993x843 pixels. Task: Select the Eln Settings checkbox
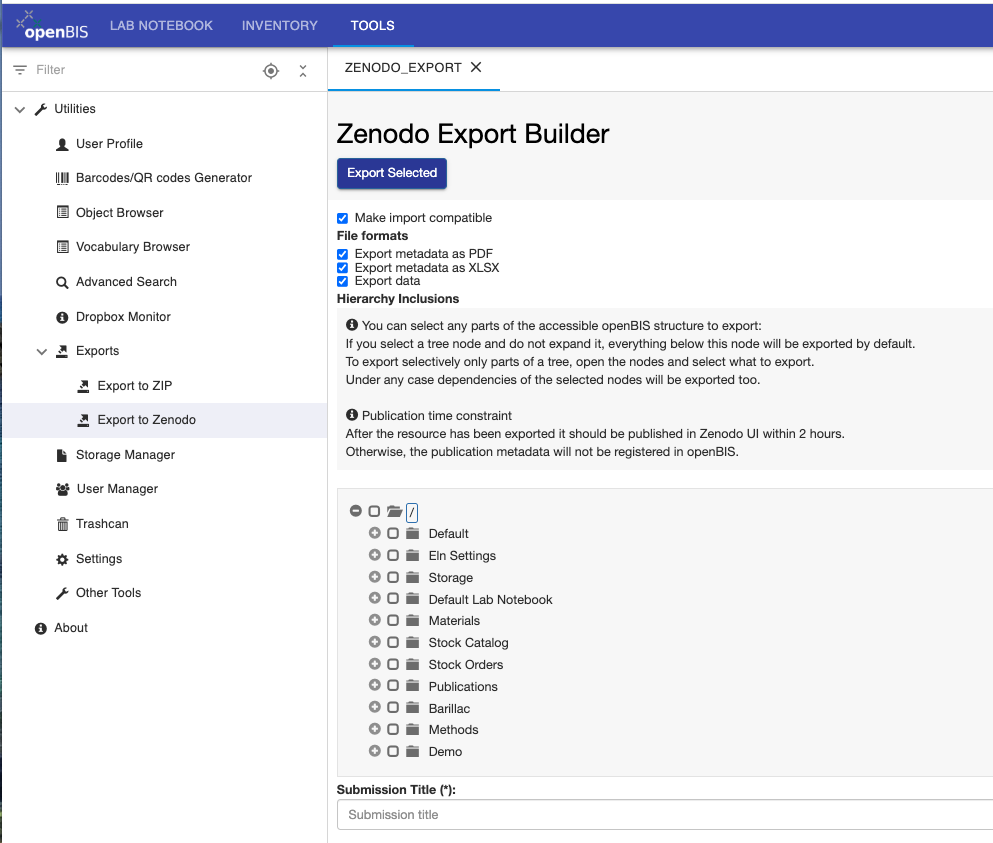point(393,555)
